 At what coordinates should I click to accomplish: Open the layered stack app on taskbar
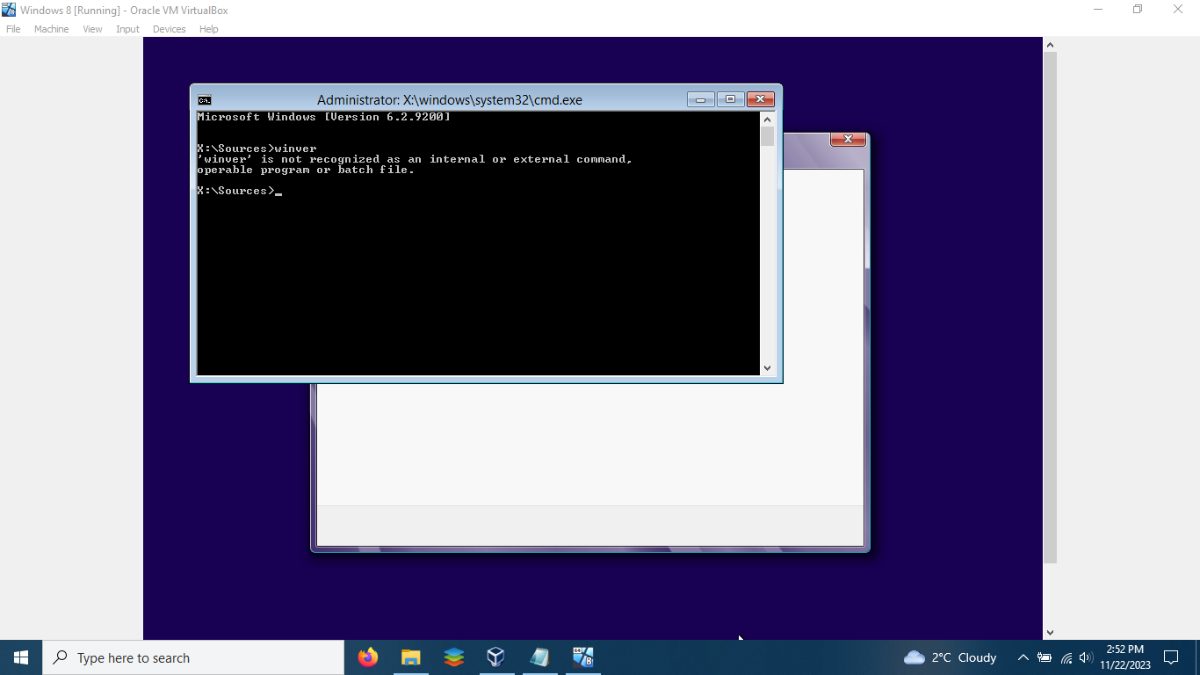click(x=454, y=657)
